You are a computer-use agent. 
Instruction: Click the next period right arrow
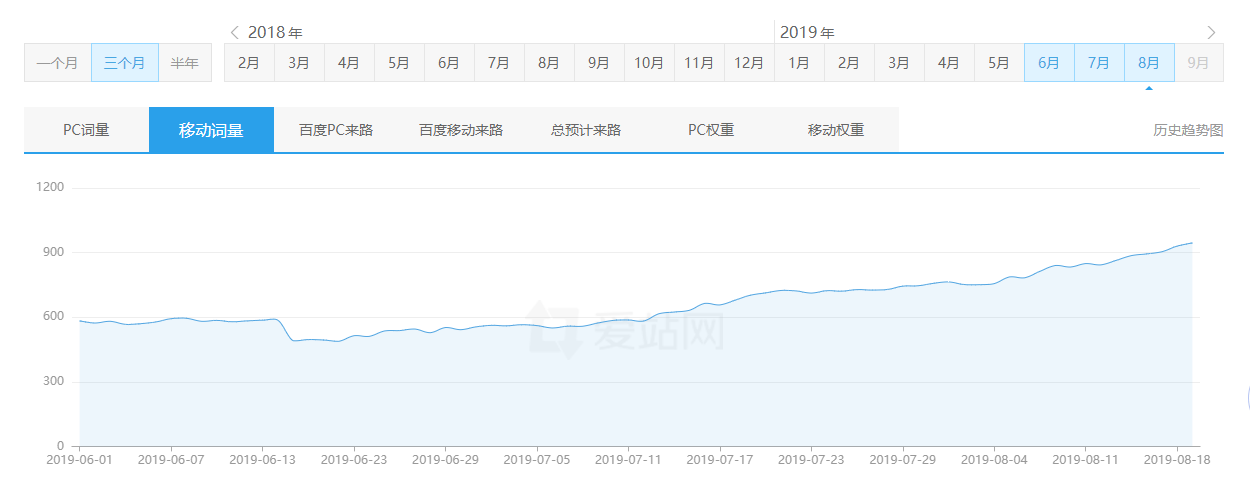point(1211,32)
